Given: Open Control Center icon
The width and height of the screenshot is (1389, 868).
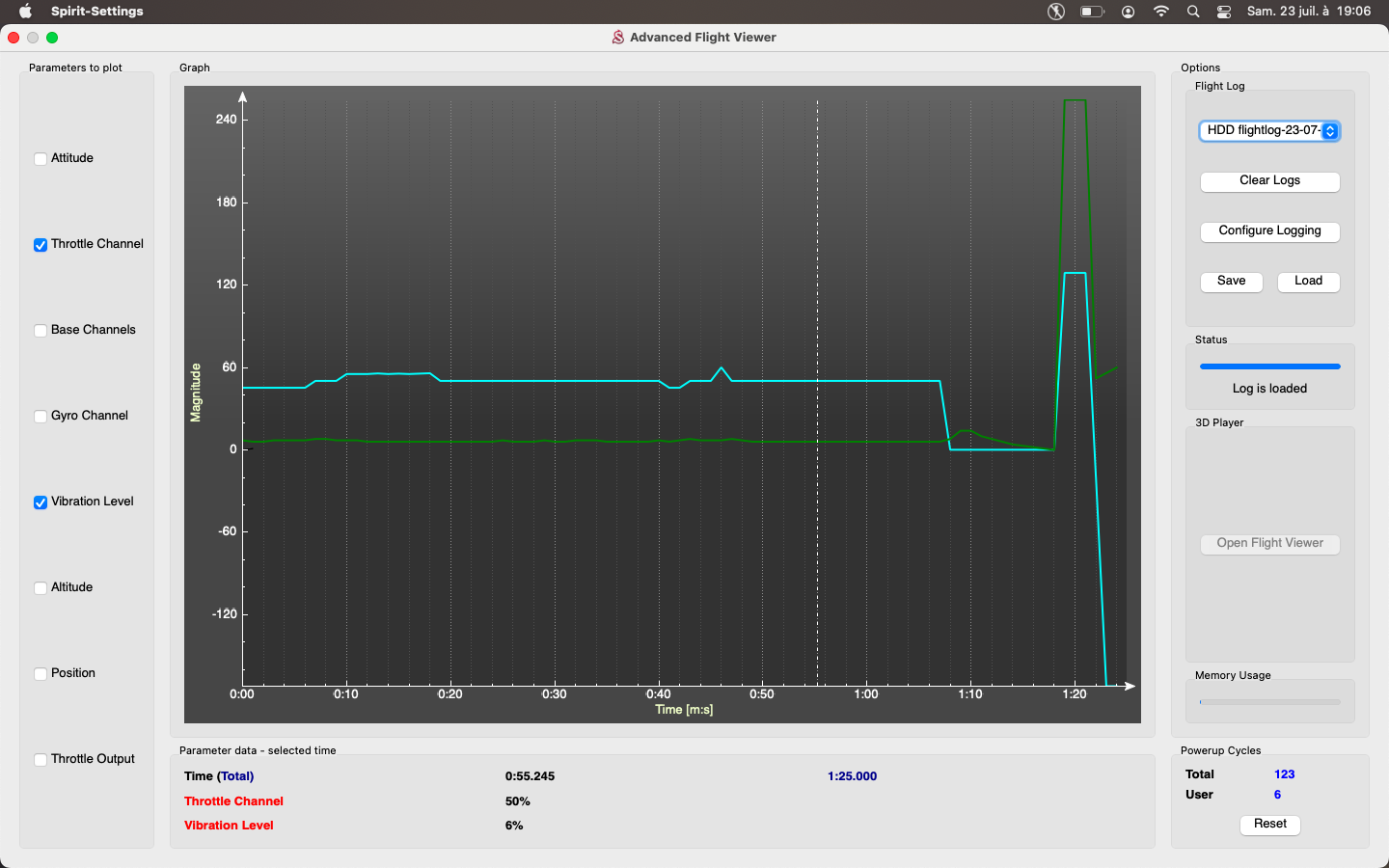Looking at the screenshot, I should pos(1224,12).
